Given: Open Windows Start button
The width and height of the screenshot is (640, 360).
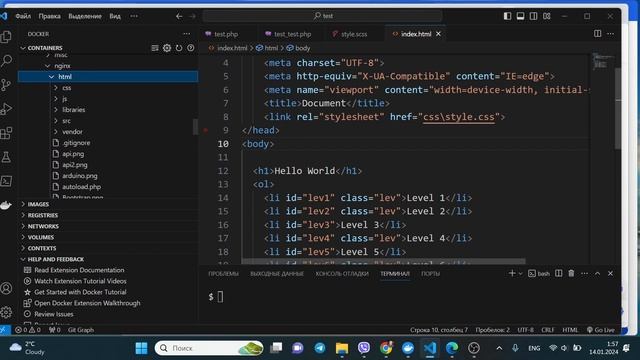Looking at the screenshot, I should pyautogui.click(x=141, y=348).
